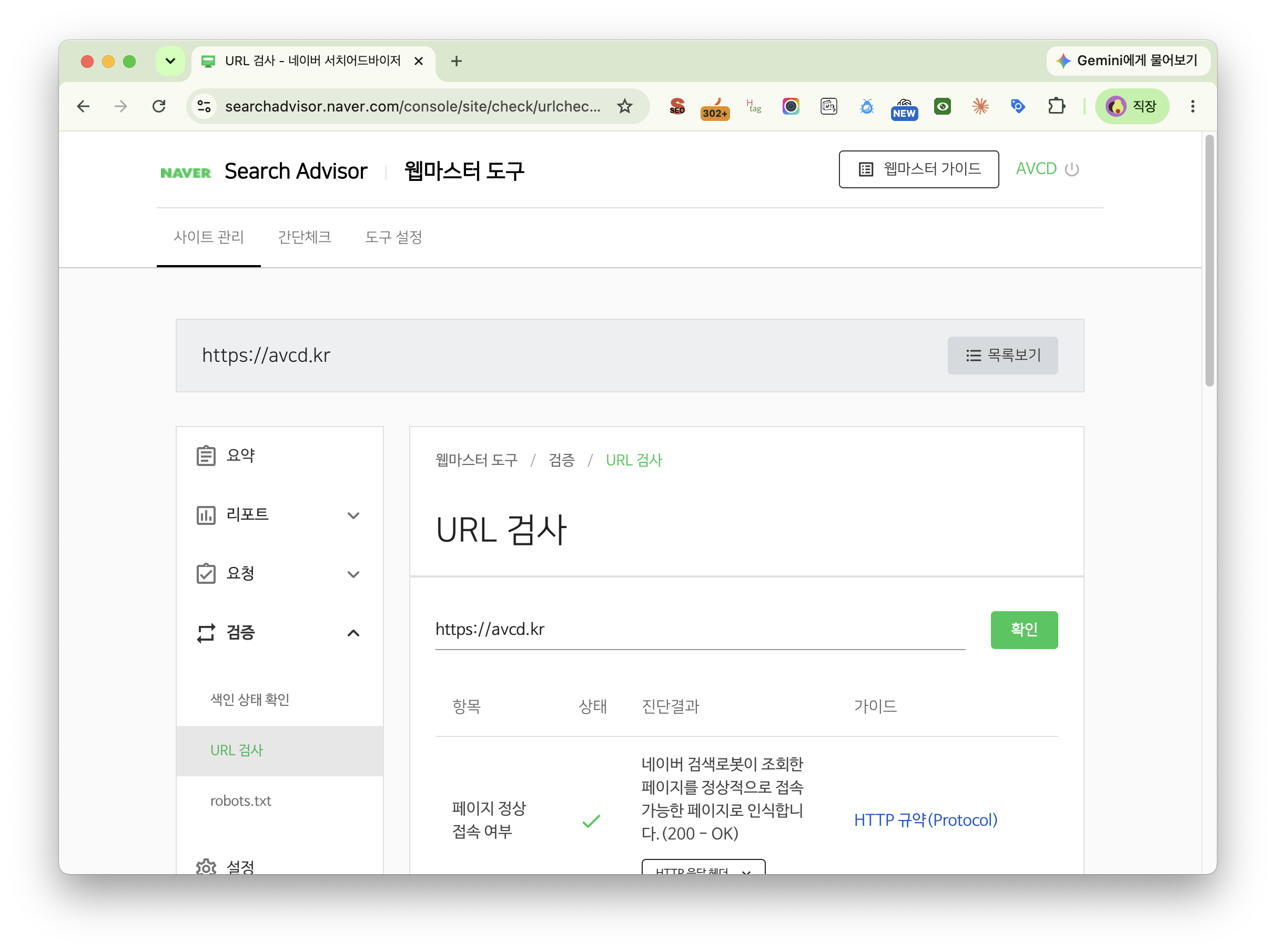The width and height of the screenshot is (1276, 952).
Task: Switch to the 간단체크 tab
Action: click(x=305, y=237)
